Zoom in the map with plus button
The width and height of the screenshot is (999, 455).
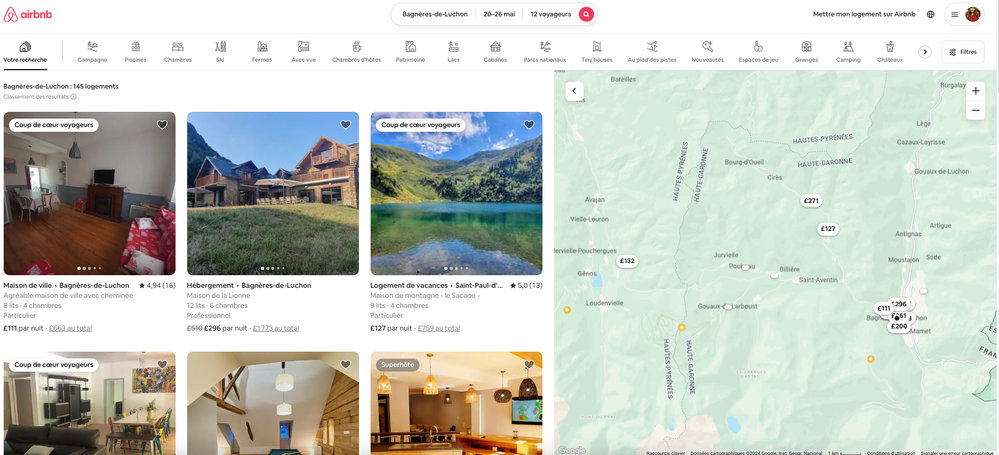[x=976, y=91]
